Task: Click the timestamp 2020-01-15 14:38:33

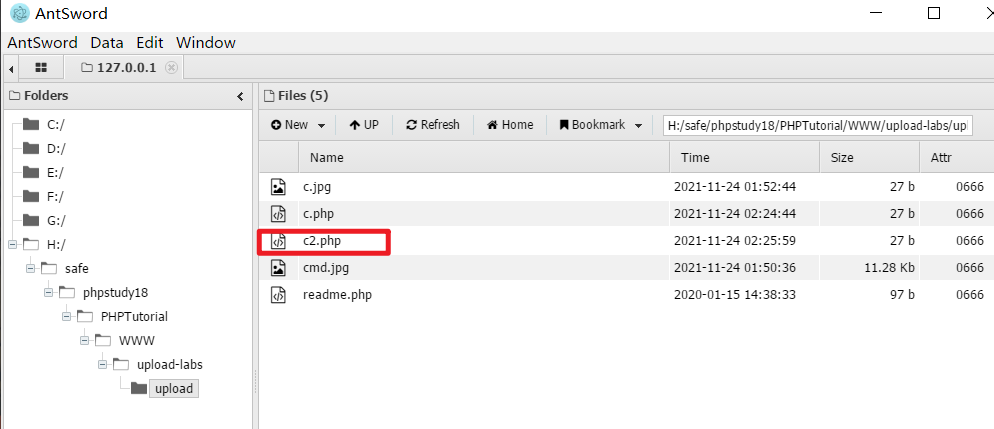Action: pos(735,295)
